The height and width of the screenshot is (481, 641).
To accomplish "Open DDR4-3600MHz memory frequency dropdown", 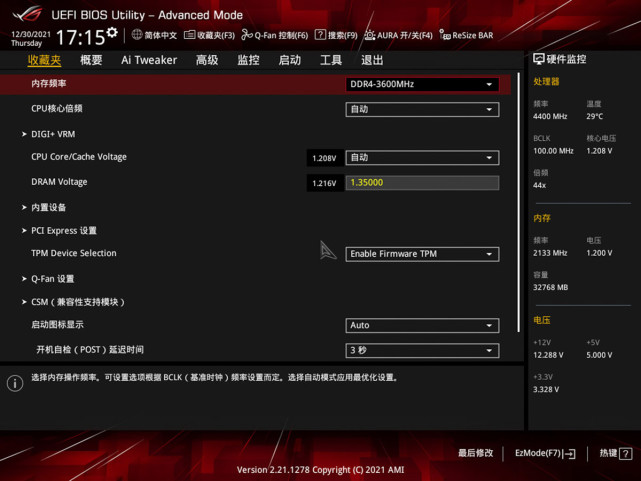I will [422, 84].
